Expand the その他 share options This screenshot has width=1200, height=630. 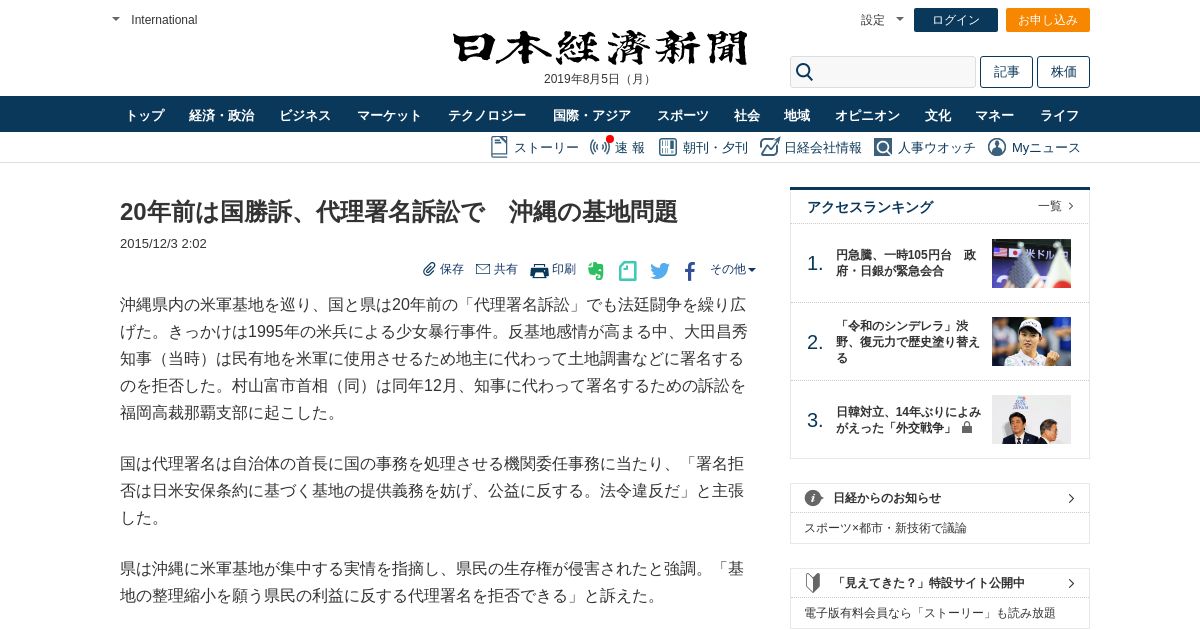coord(733,269)
